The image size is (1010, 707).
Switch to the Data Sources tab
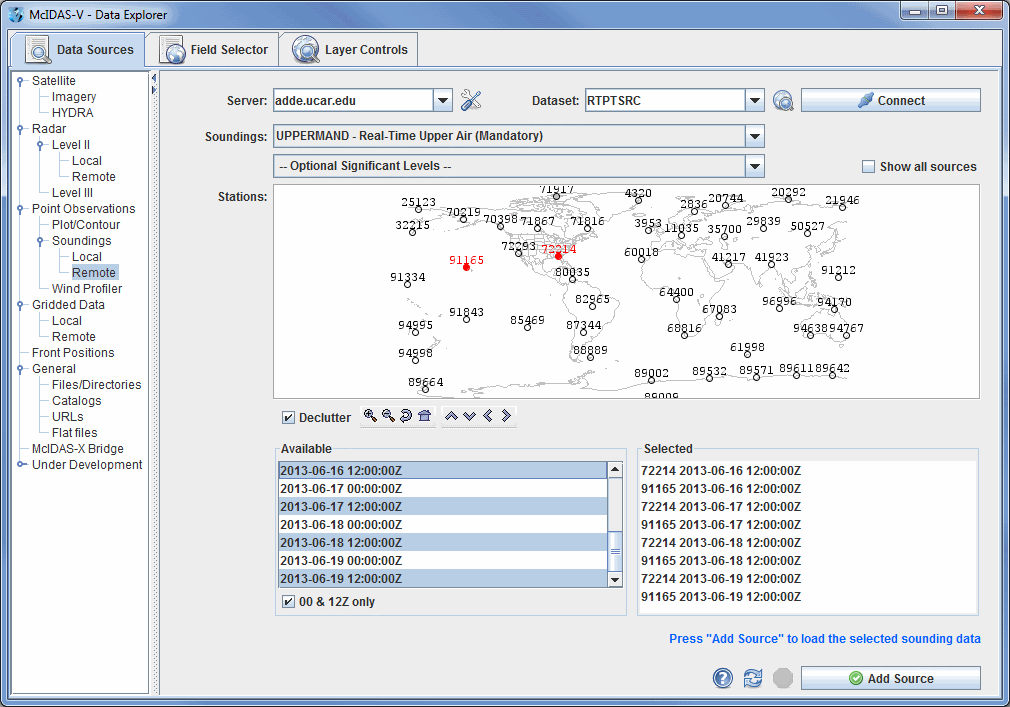[x=78, y=50]
